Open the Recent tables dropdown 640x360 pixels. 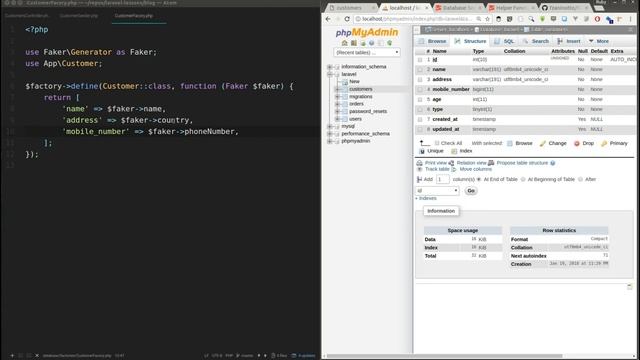click(367, 52)
